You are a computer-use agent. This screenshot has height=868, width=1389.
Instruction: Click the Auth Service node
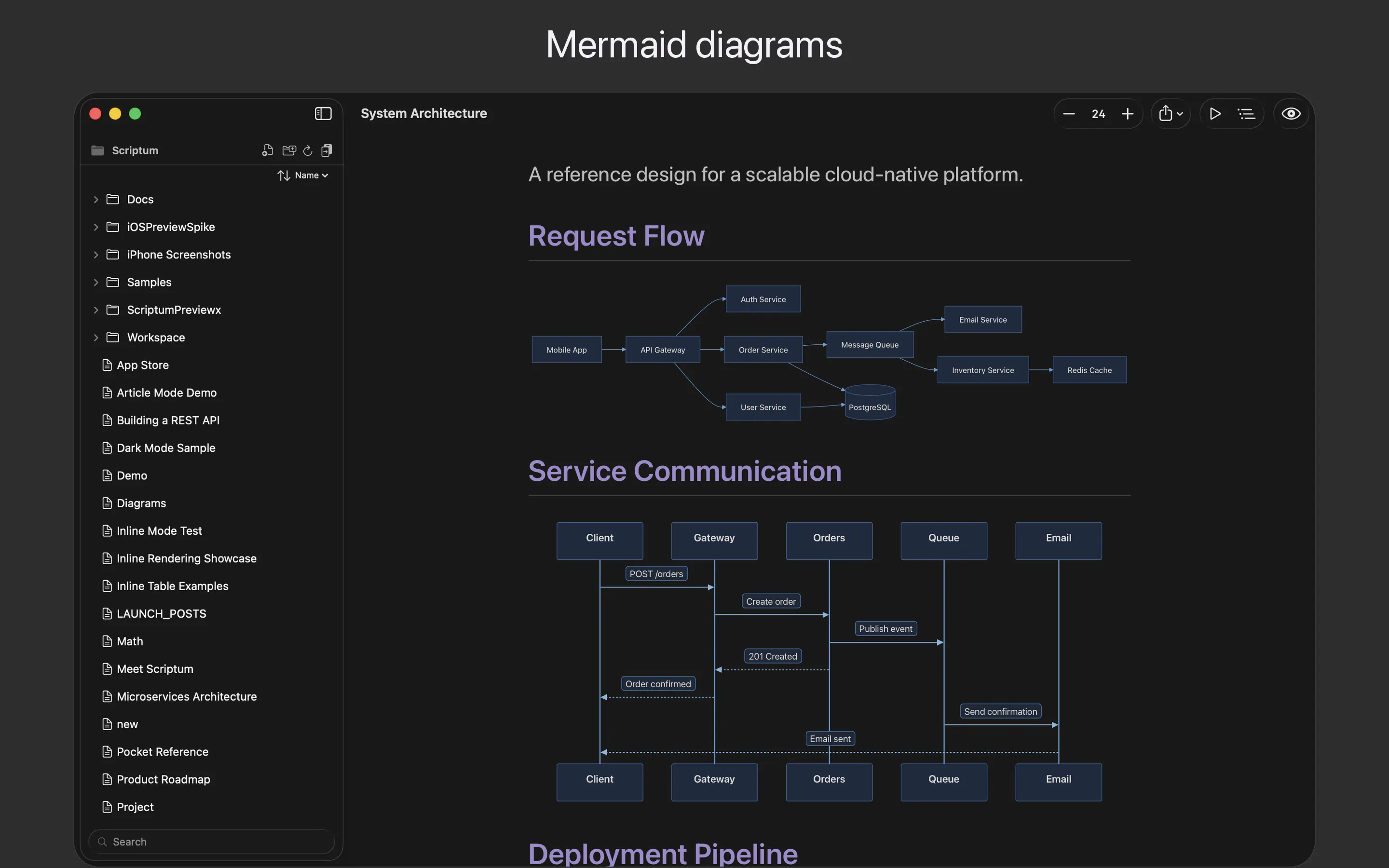[763, 299]
